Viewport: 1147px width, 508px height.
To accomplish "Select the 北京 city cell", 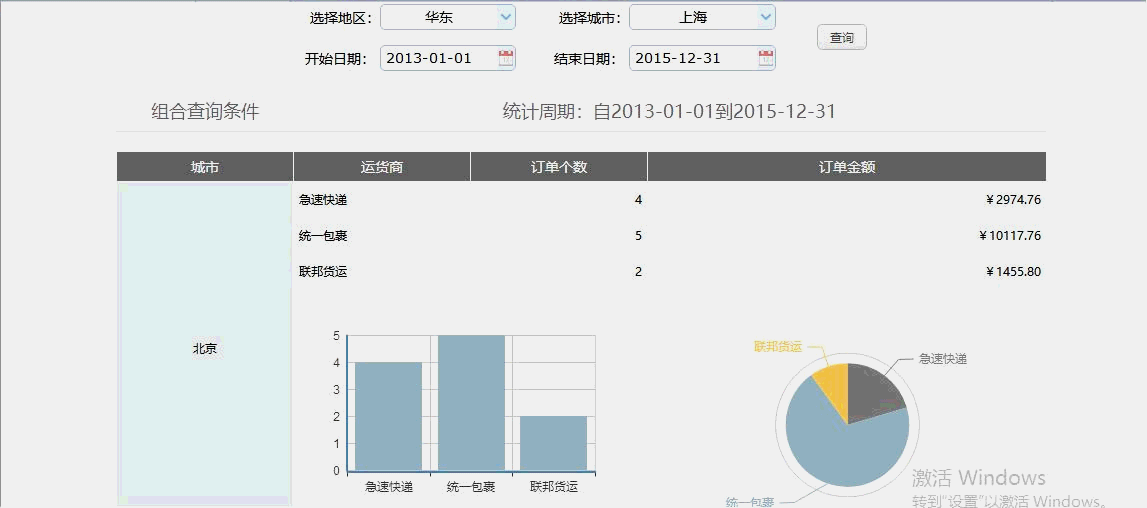I will pyautogui.click(x=205, y=348).
